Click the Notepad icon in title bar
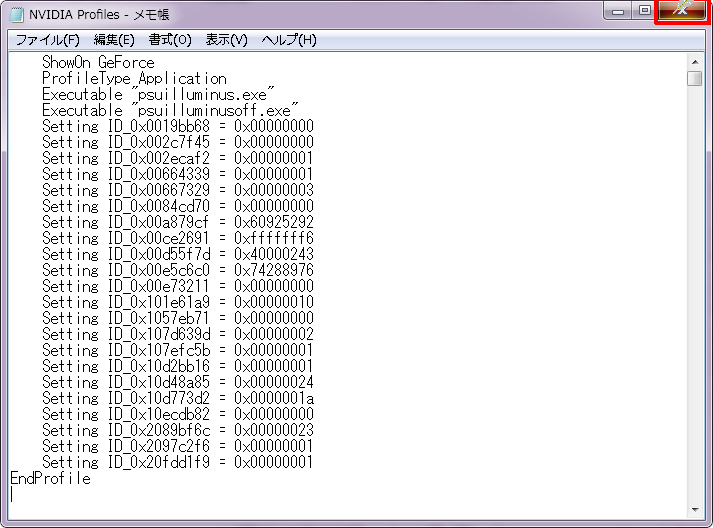 tap(16, 15)
